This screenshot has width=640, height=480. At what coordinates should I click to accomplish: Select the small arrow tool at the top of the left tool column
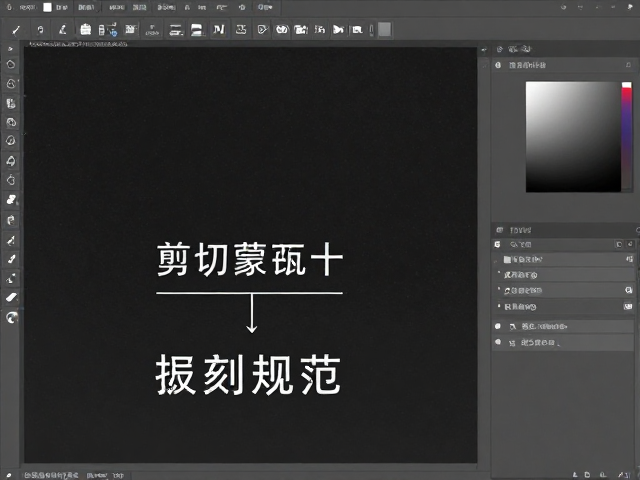pos(11,49)
